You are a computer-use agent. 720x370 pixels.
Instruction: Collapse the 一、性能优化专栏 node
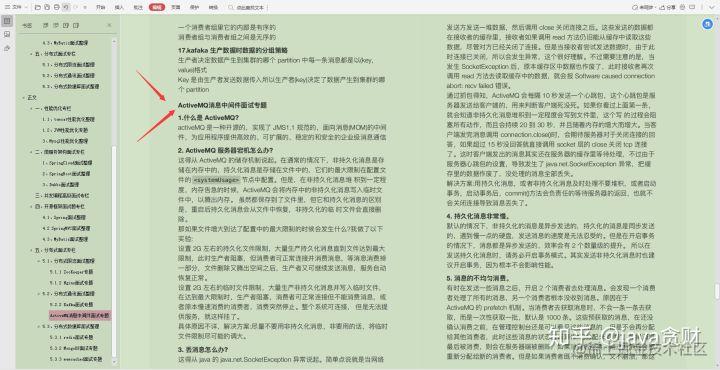coord(32,108)
